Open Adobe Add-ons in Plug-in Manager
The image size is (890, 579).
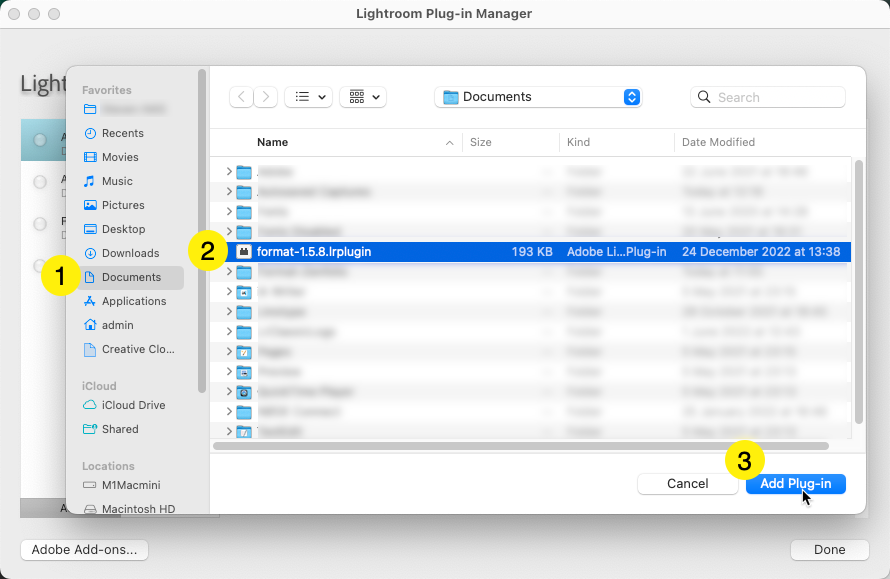pos(84,549)
